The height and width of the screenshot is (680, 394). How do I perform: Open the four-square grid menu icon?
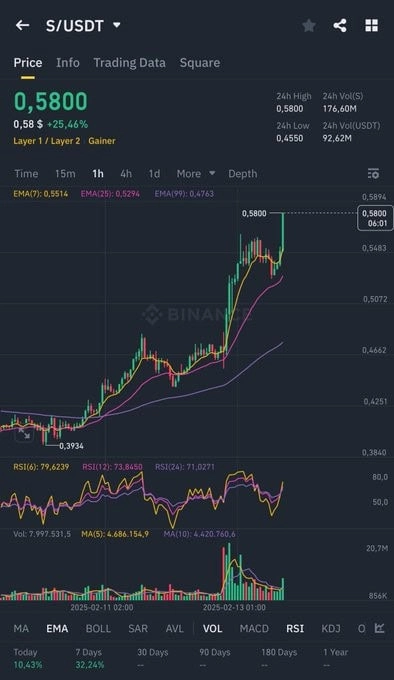[x=371, y=26]
